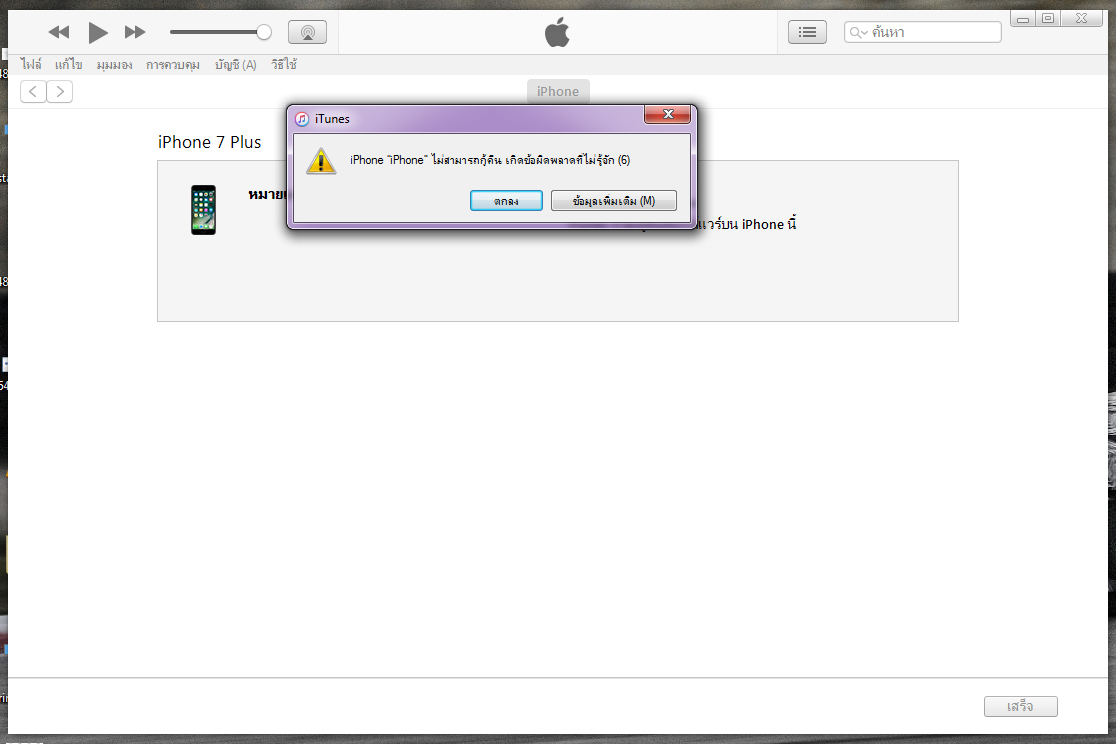Click the iTunes icon in dialog title

pyautogui.click(x=302, y=119)
